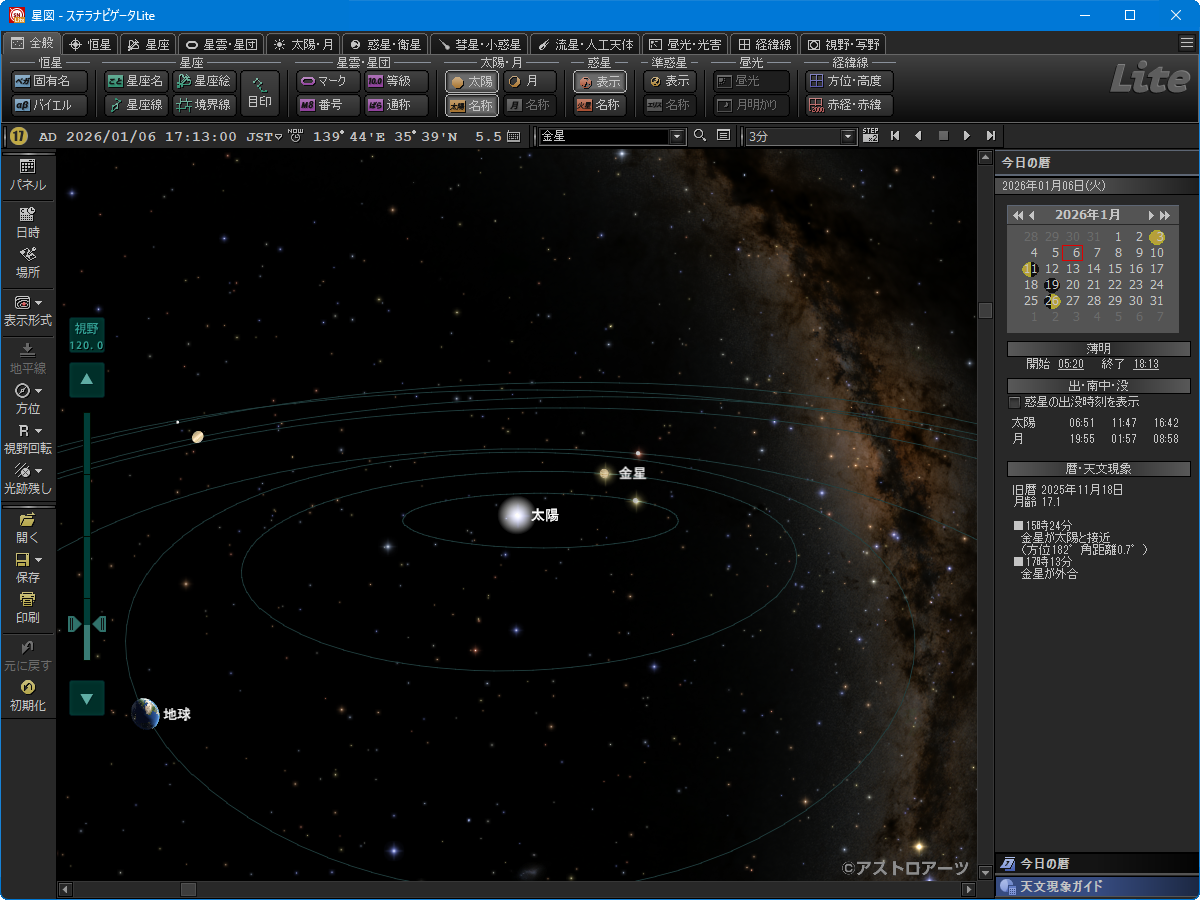Switch to the 惑星・衛星 tab
The height and width of the screenshot is (900, 1200).
point(385,44)
